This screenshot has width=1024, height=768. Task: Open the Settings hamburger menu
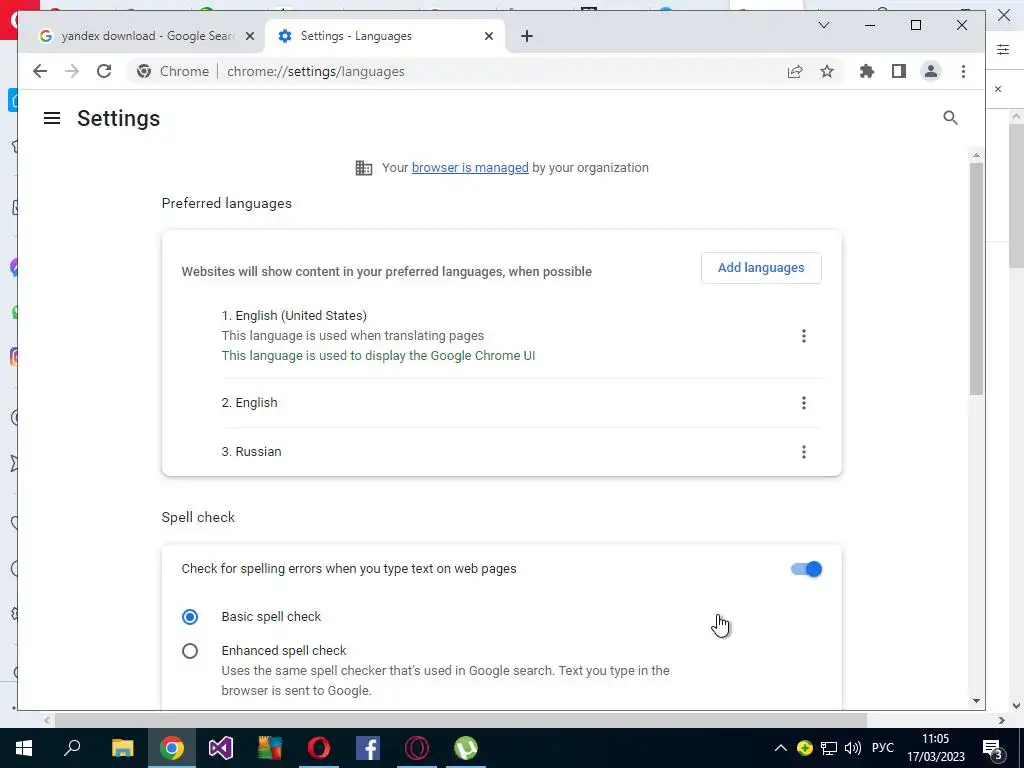click(x=52, y=118)
